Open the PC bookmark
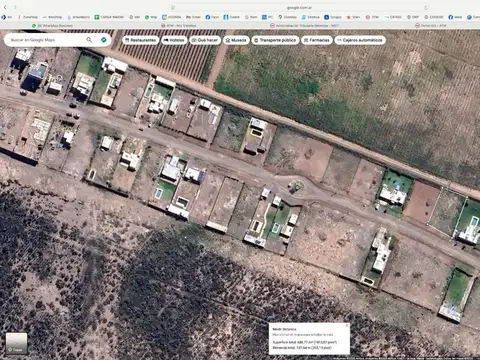This screenshot has height=360, width=480. click(x=267, y=17)
